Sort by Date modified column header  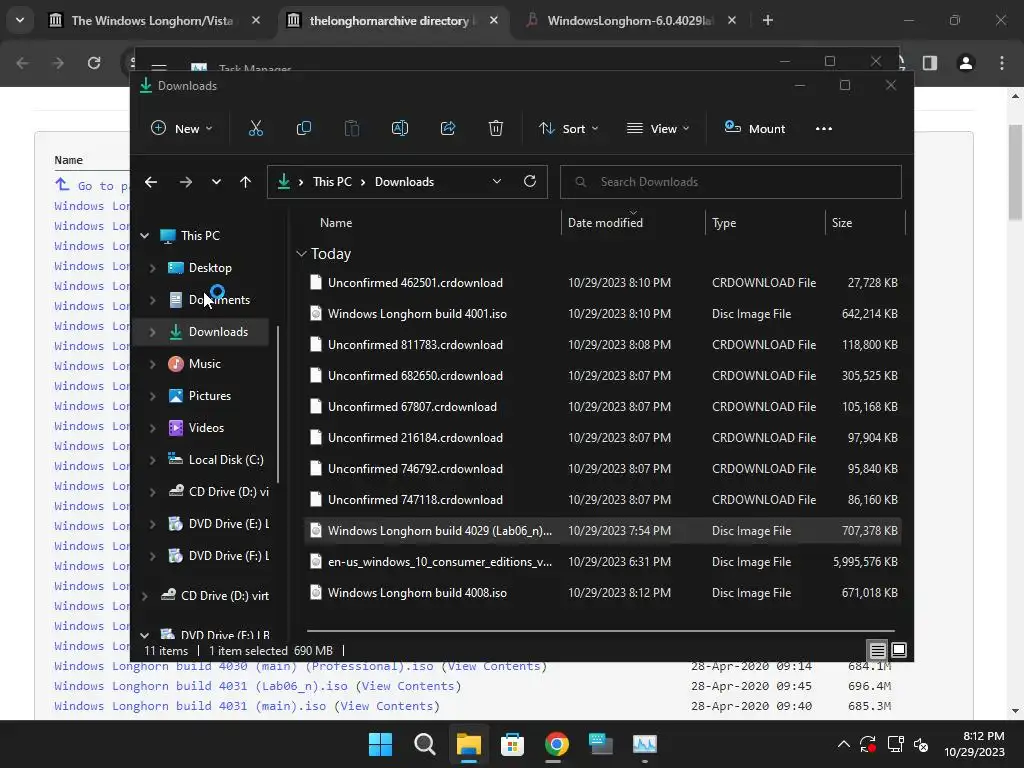605,223
